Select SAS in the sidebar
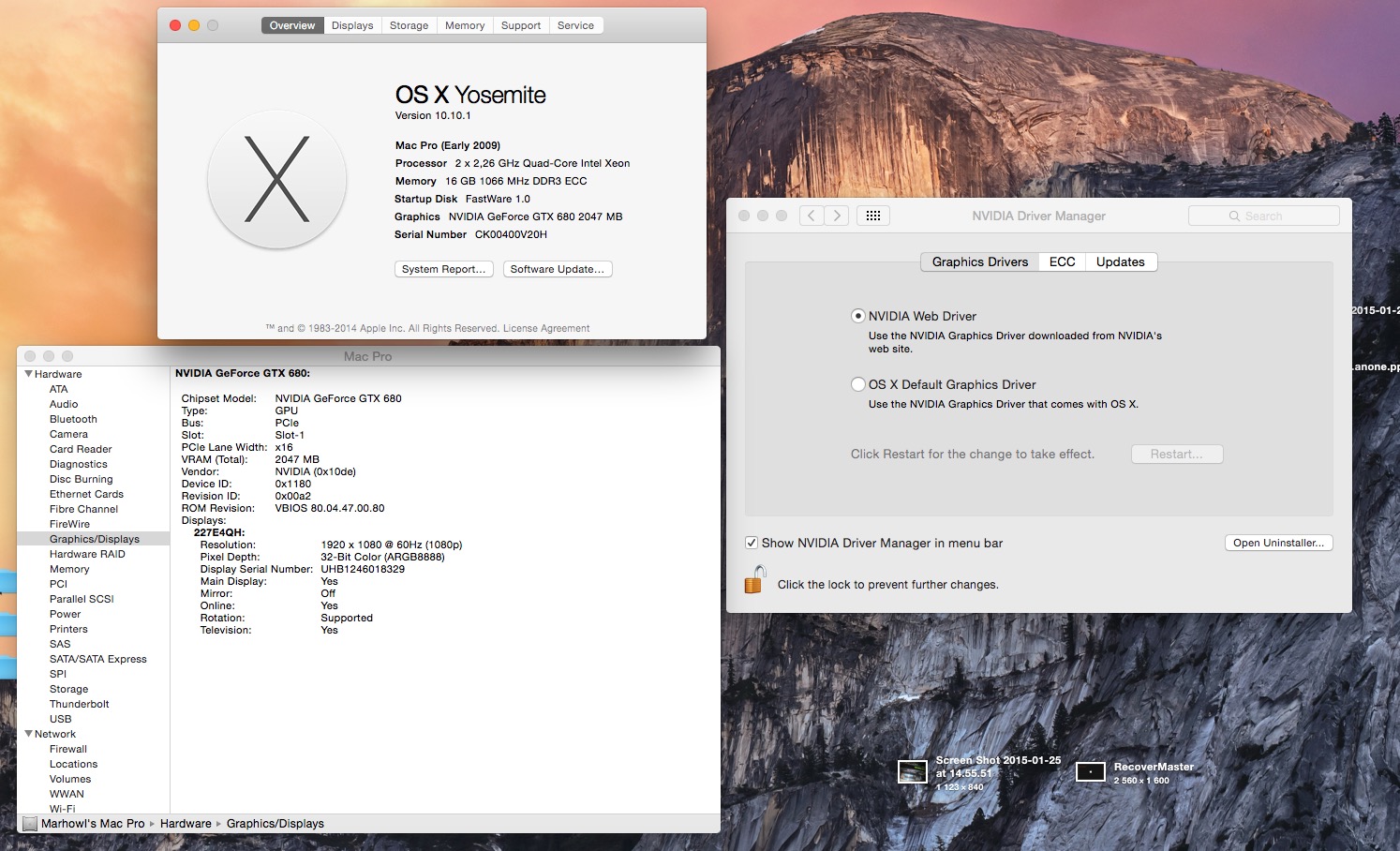 click(60, 644)
